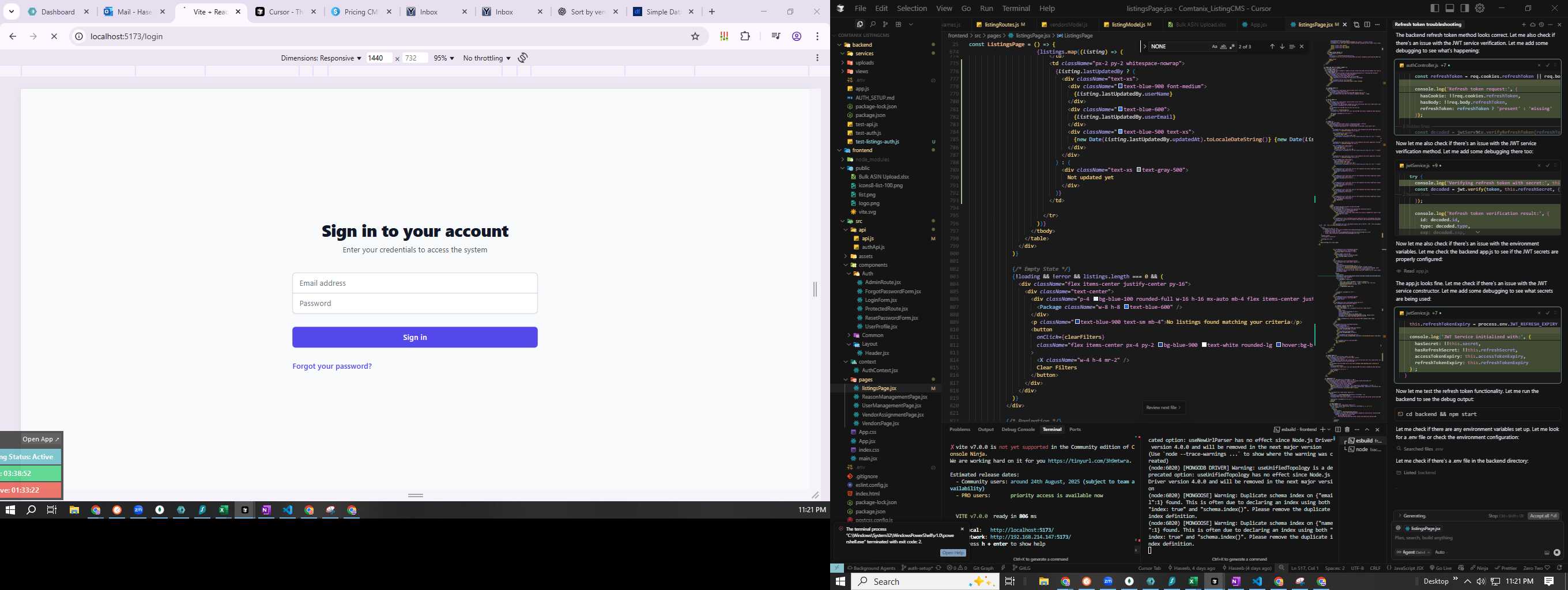This screenshot has height=590, width=1568.
Task: Open Selection menu in Cursor menu bar
Action: point(912,8)
